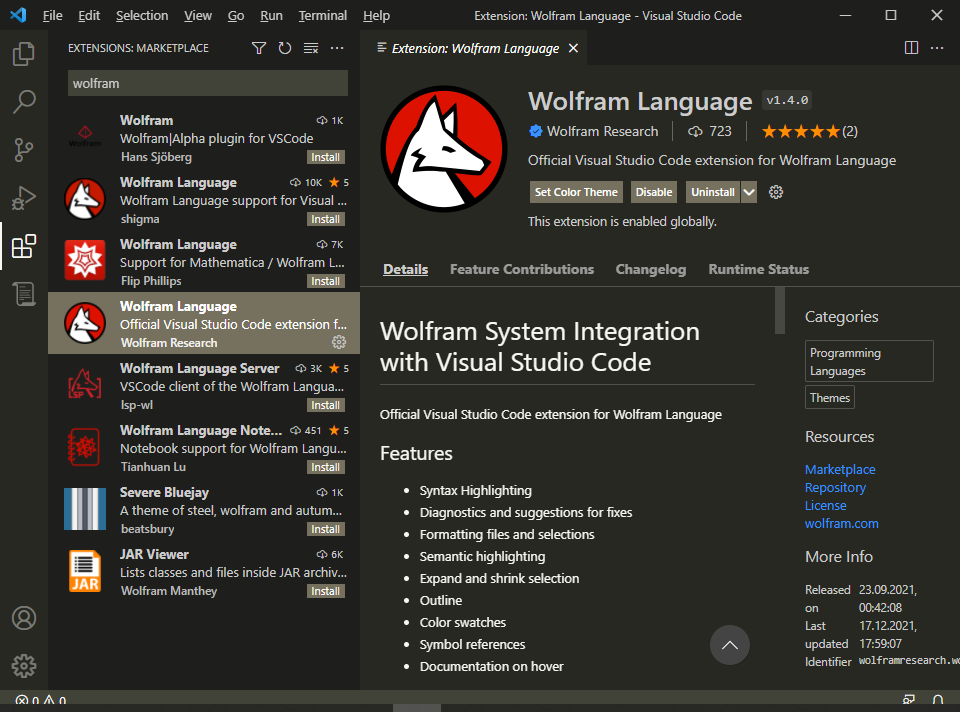Viewport: 960px width, 712px height.
Task: Open Source Control view
Action: (x=24, y=150)
